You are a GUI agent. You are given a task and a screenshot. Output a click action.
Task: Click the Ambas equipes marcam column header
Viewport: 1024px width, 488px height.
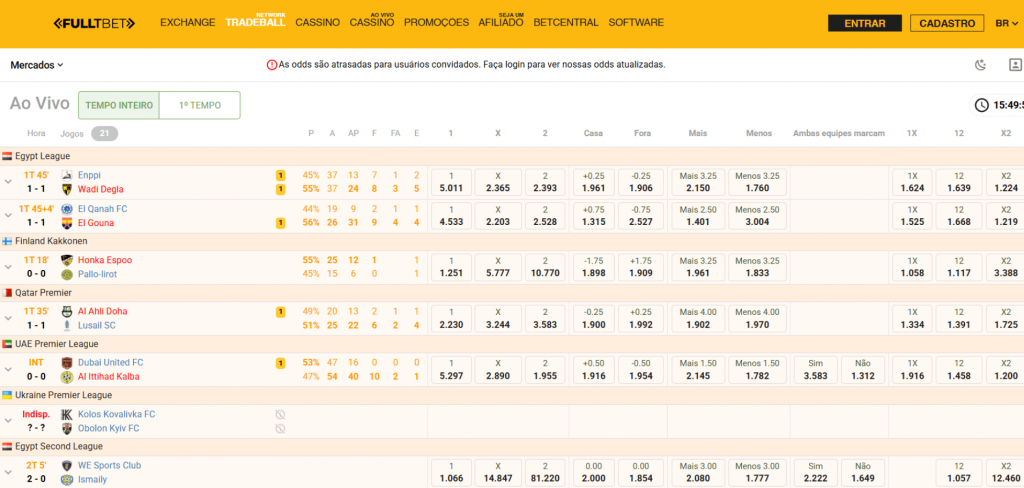pos(839,133)
